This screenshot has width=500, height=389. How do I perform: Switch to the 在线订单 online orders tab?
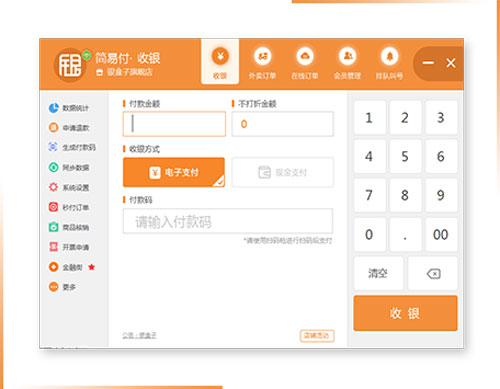pos(305,63)
